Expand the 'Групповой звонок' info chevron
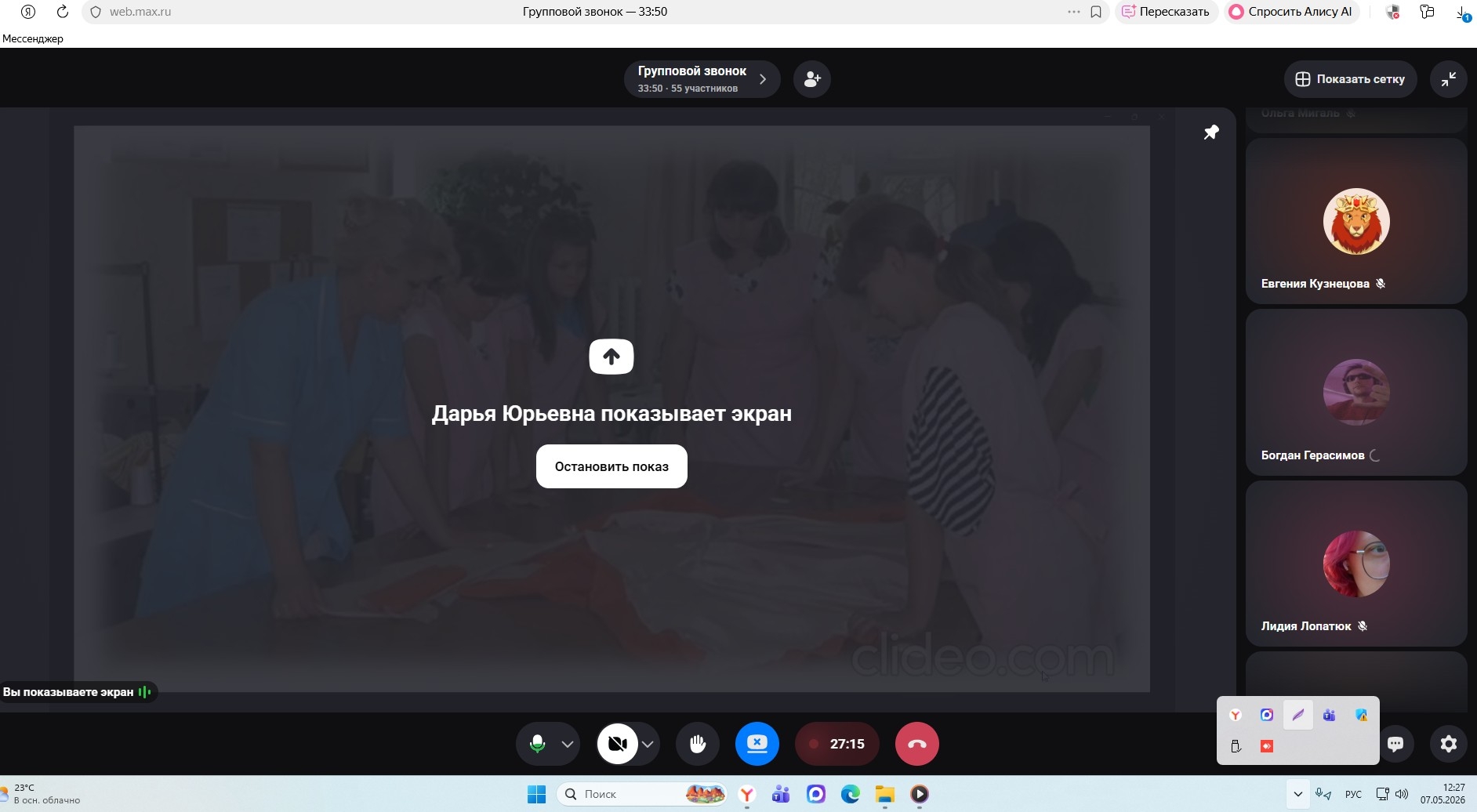Screen dimensions: 1477x812 pos(763,79)
